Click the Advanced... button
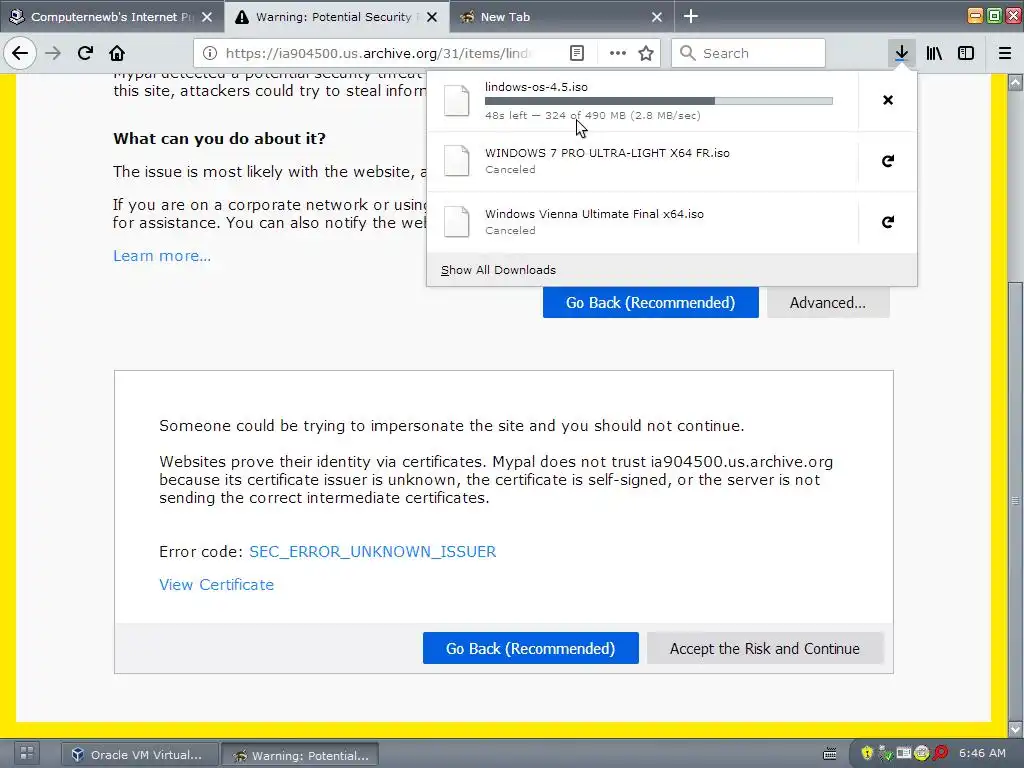The image size is (1024, 768). pyautogui.click(x=827, y=302)
